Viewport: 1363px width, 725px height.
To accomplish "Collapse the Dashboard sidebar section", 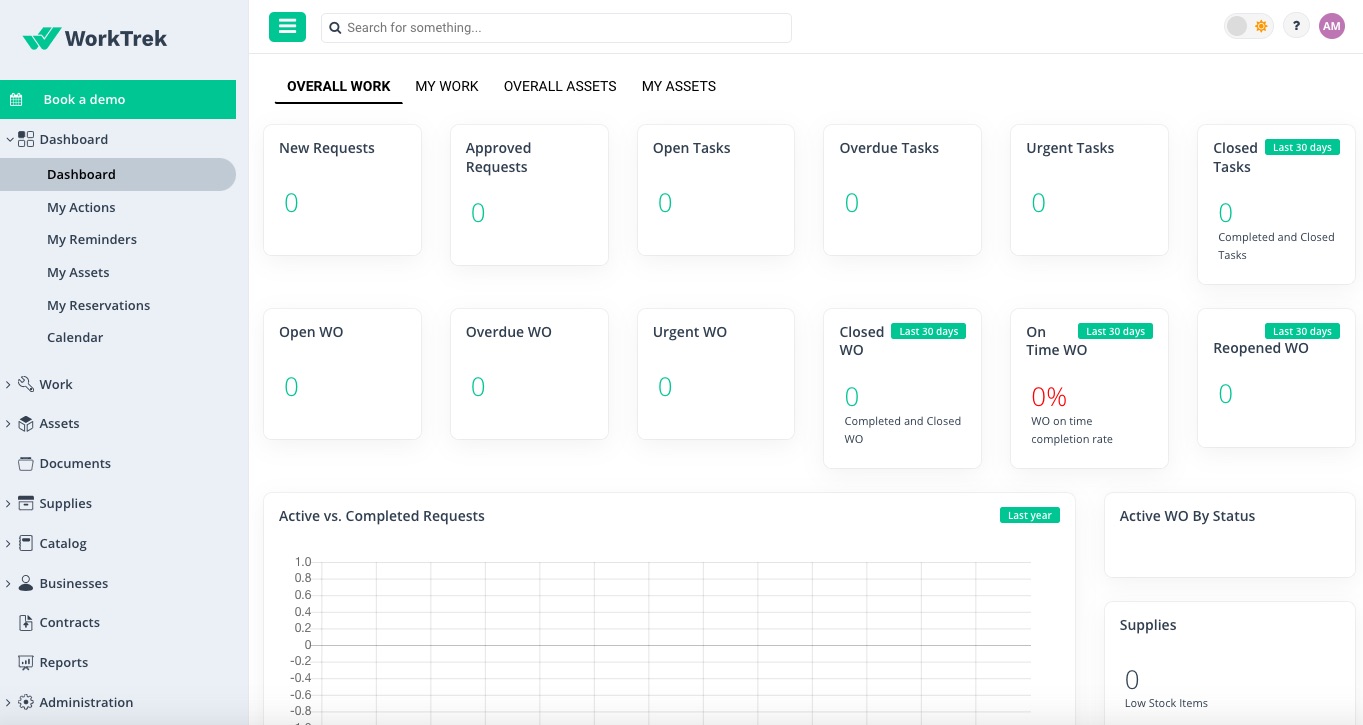I will pos(10,140).
